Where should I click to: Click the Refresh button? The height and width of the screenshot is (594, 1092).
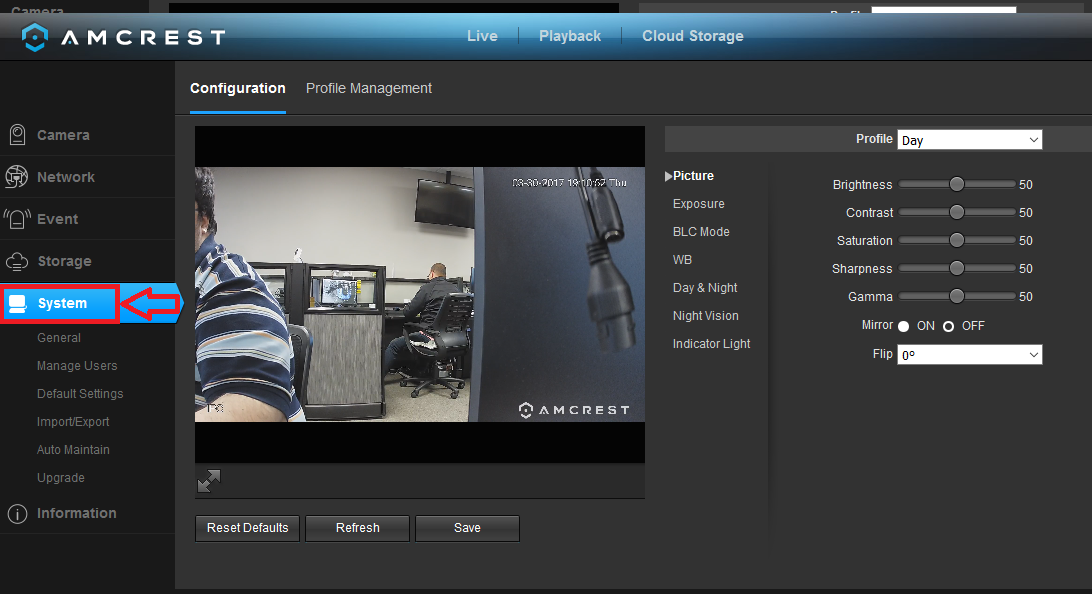pyautogui.click(x=357, y=528)
